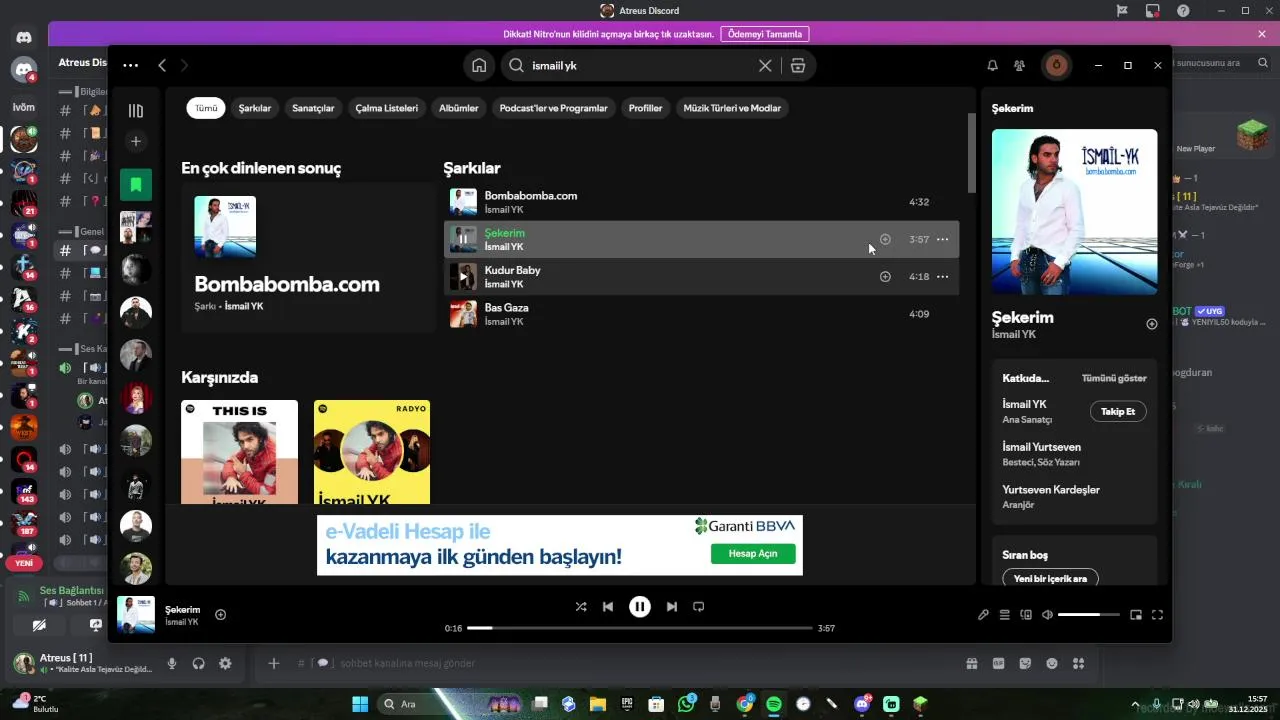
Task: Add Kudur Baby to Liked Songs
Action: click(885, 277)
